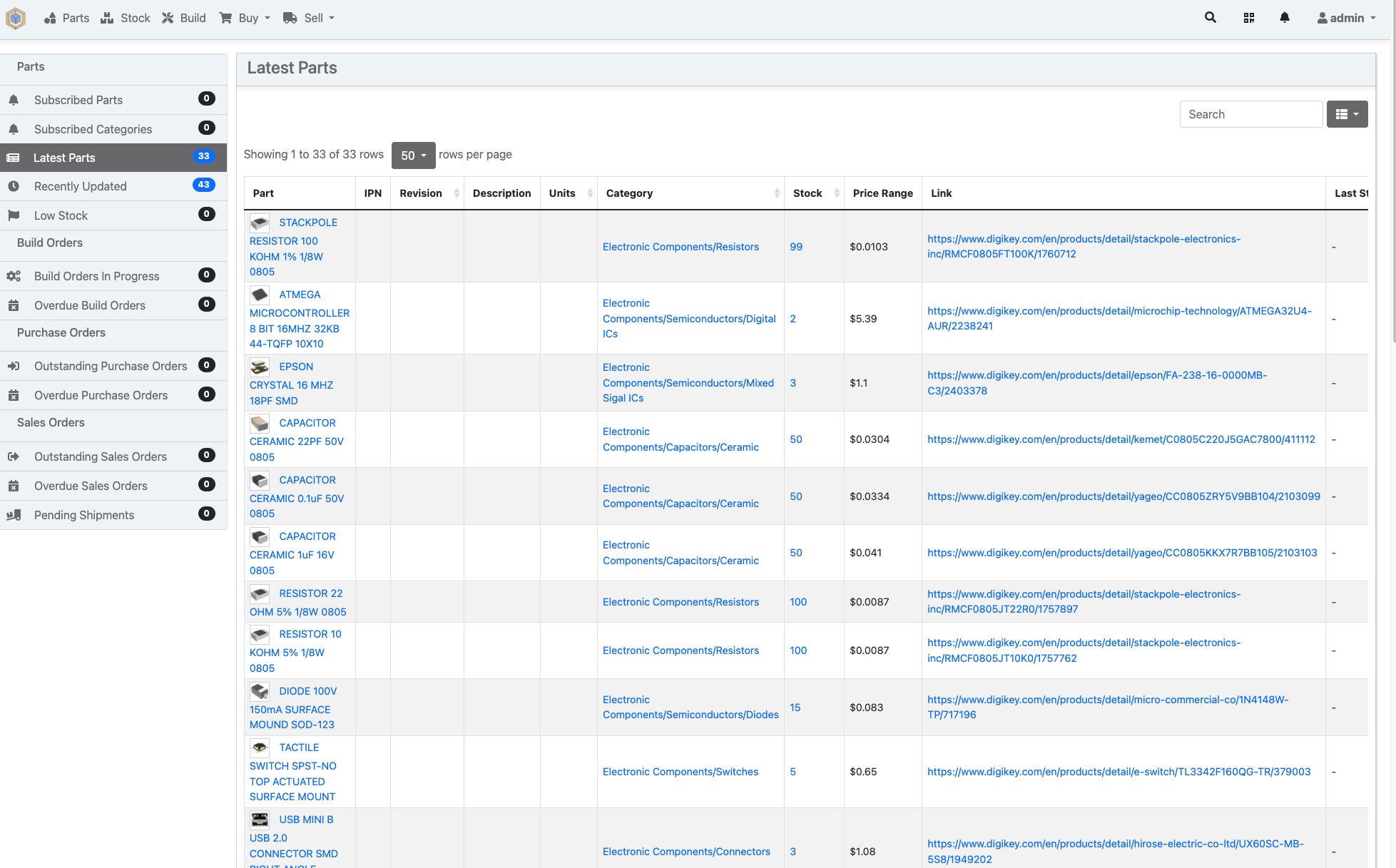
Task: Click the ATMEGA microcontroller part thumbnail
Action: coord(260,295)
